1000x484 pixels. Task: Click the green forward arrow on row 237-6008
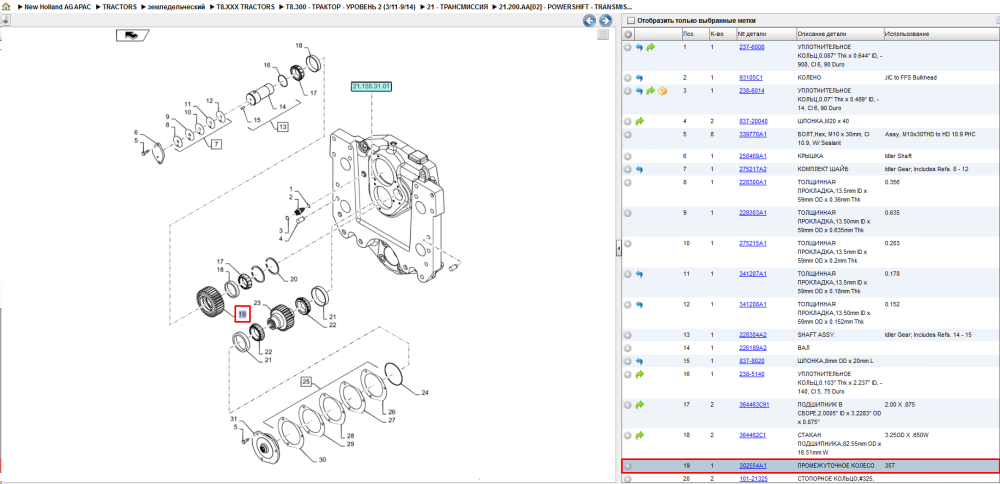pyautogui.click(x=651, y=47)
